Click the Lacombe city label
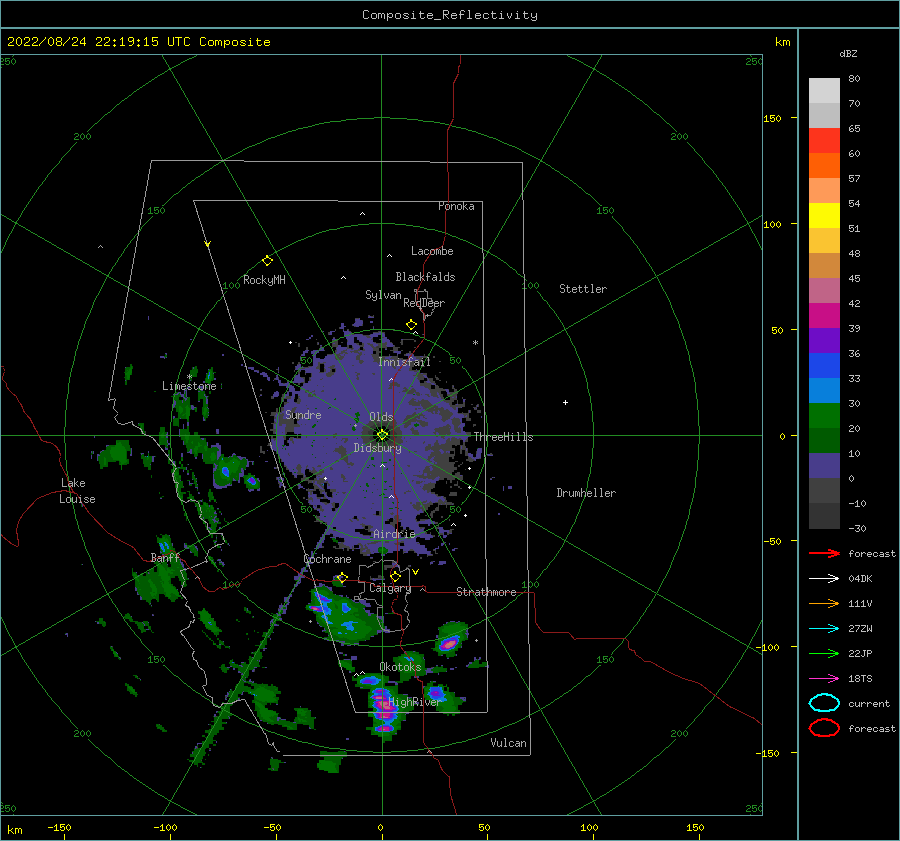900x841 pixels. [432, 251]
